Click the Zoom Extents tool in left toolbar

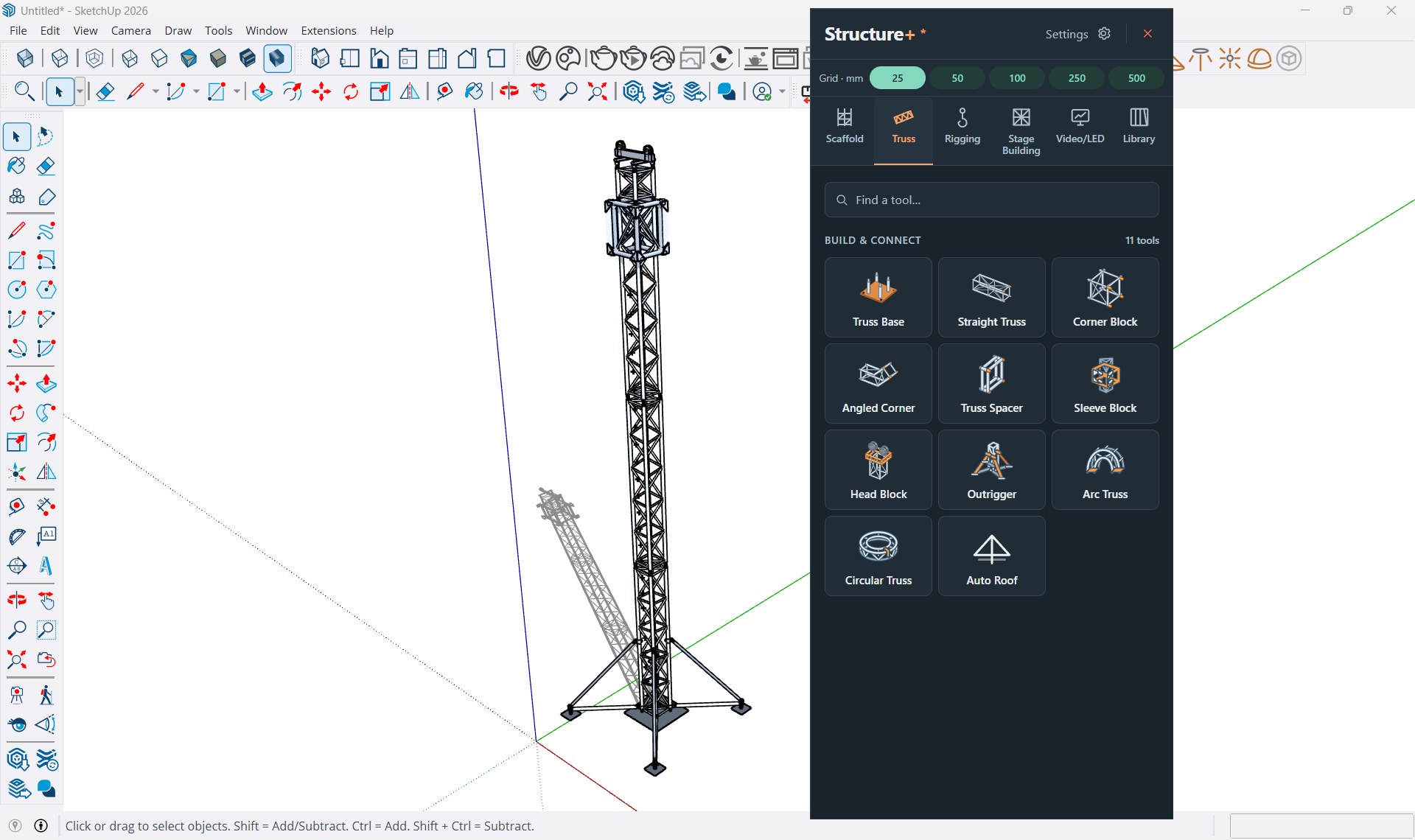coord(16,659)
